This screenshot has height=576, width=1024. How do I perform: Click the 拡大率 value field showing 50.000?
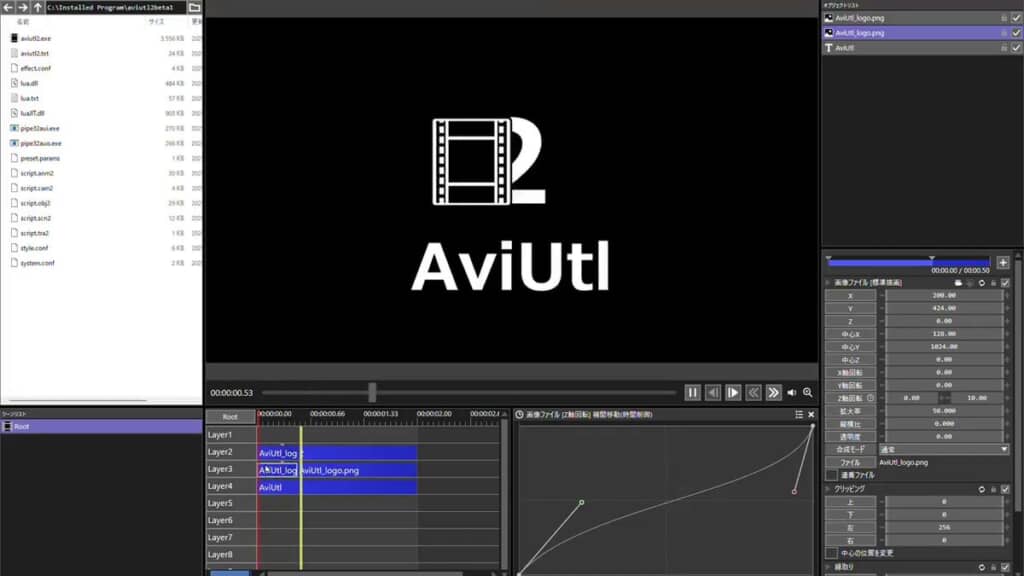coord(944,411)
